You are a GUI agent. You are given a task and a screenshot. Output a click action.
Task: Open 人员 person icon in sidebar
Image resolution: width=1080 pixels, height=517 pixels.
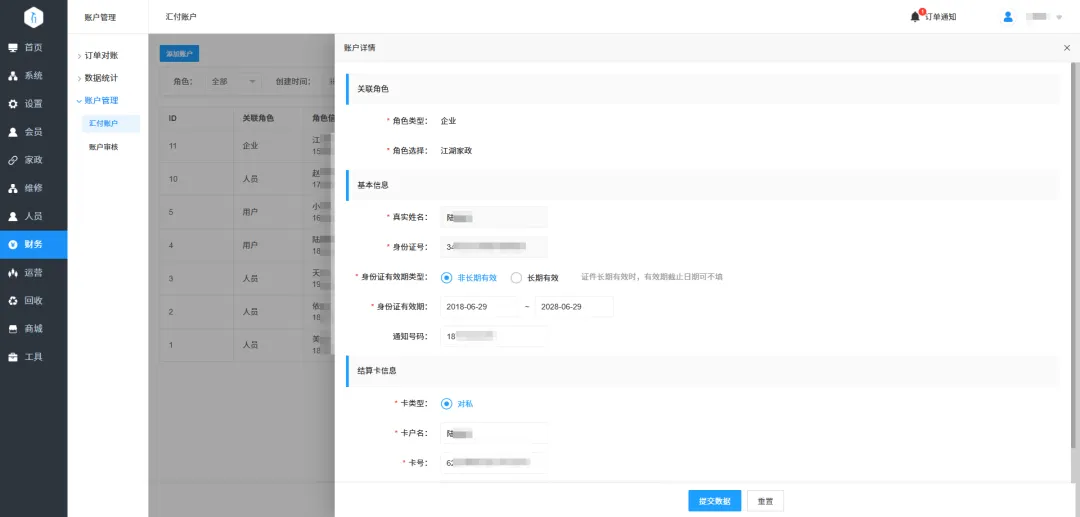(x=13, y=216)
